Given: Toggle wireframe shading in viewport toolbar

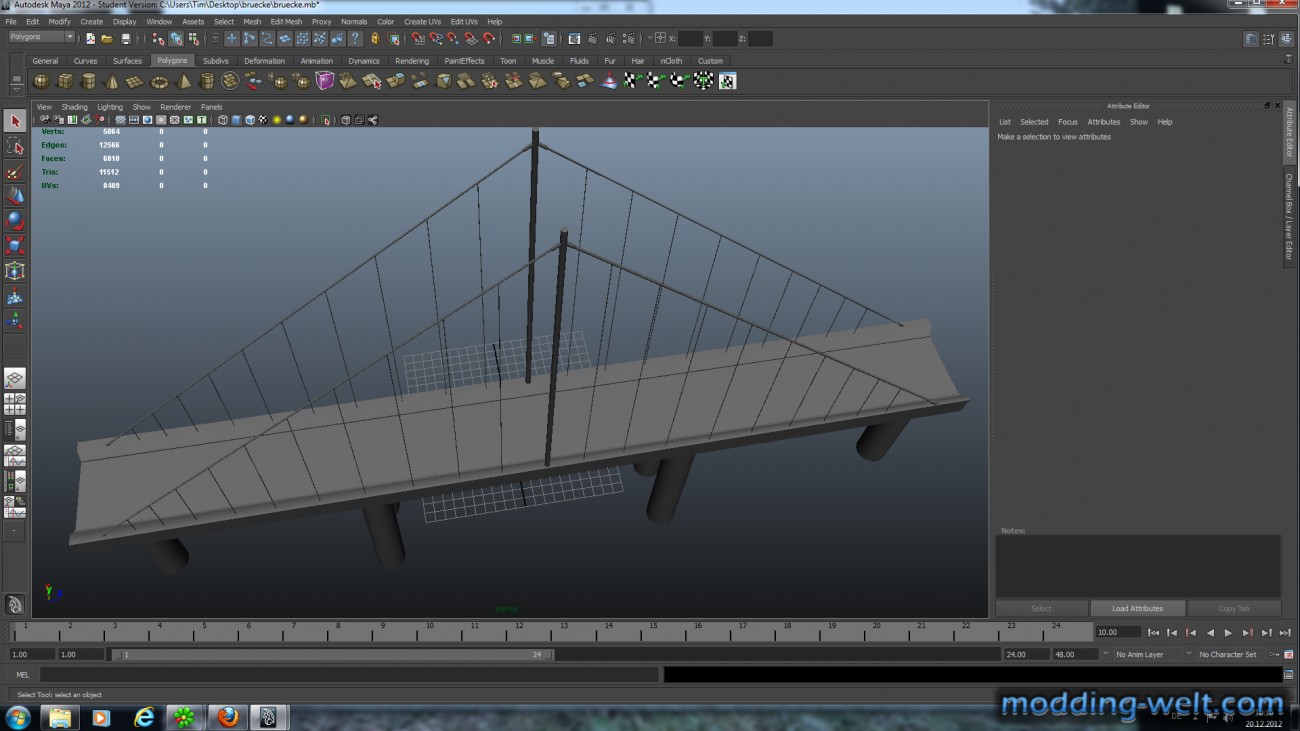Looking at the screenshot, I should coord(222,120).
